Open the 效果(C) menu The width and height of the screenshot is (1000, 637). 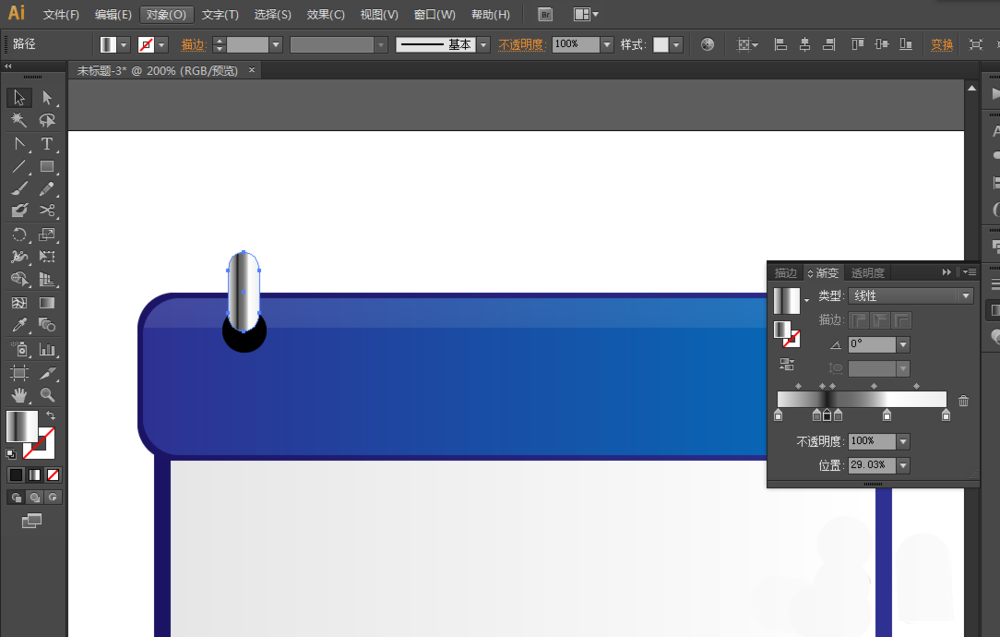pos(325,14)
